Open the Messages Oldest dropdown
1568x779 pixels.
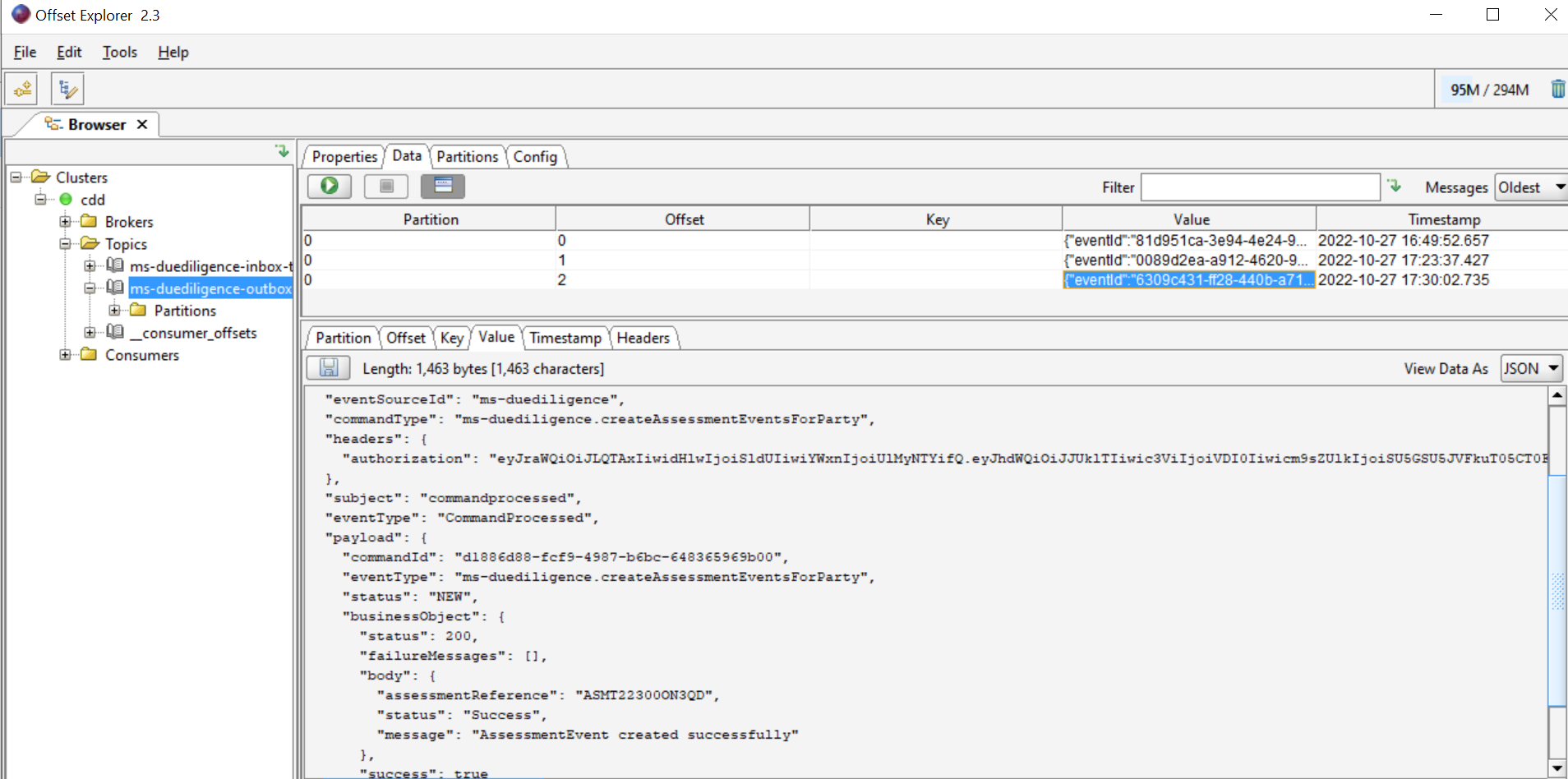coord(1530,187)
